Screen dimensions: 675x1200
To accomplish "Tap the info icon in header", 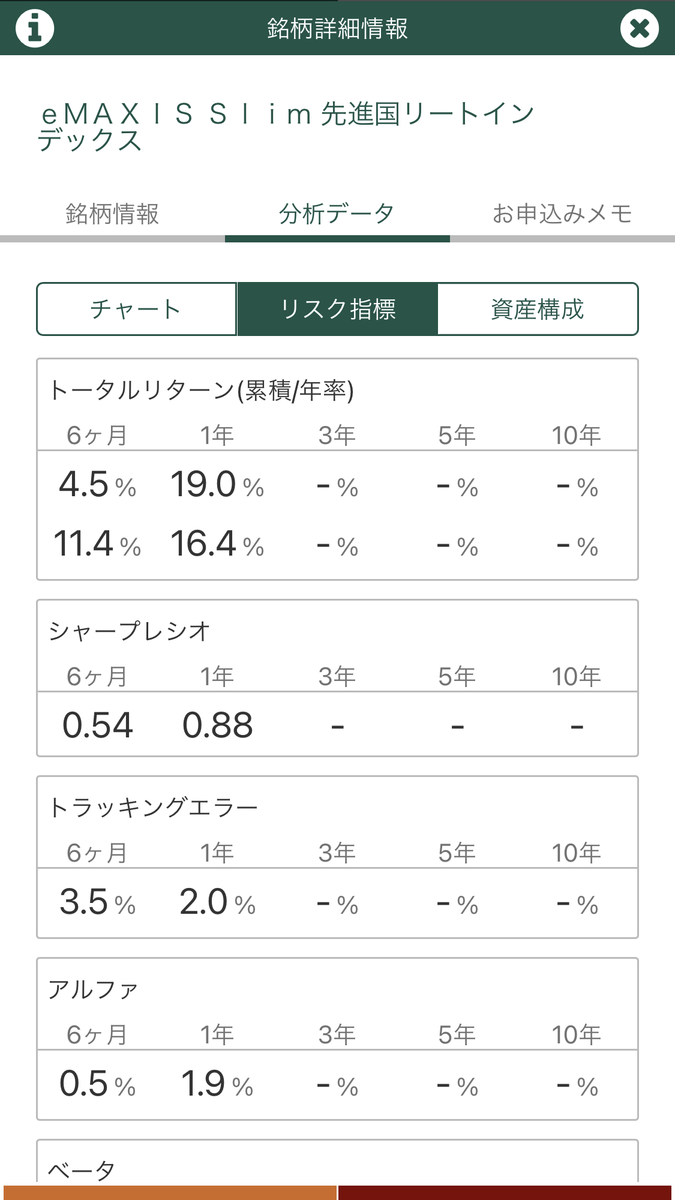I will (x=35, y=28).
